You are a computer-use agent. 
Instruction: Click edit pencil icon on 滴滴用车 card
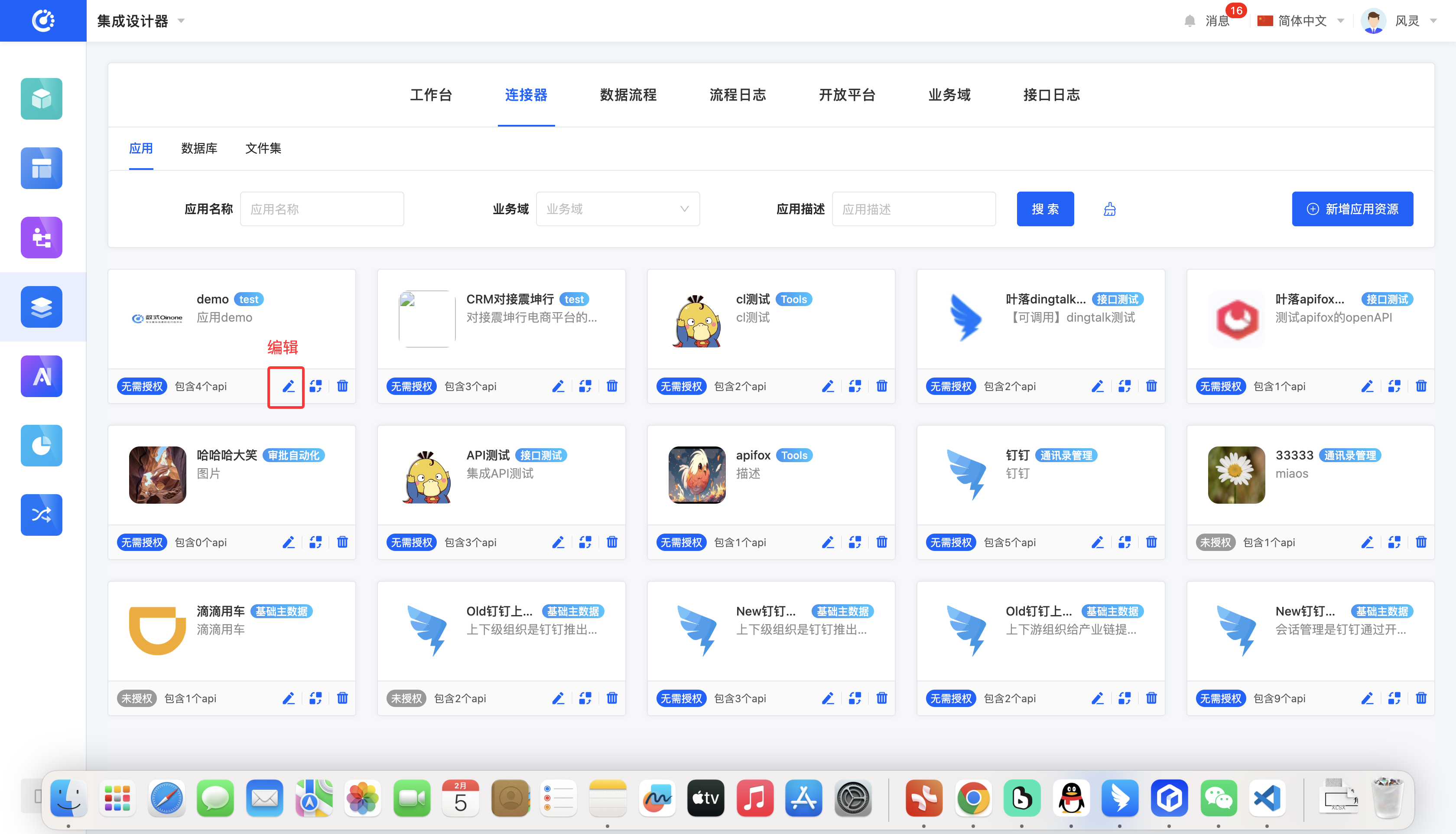[x=288, y=698]
